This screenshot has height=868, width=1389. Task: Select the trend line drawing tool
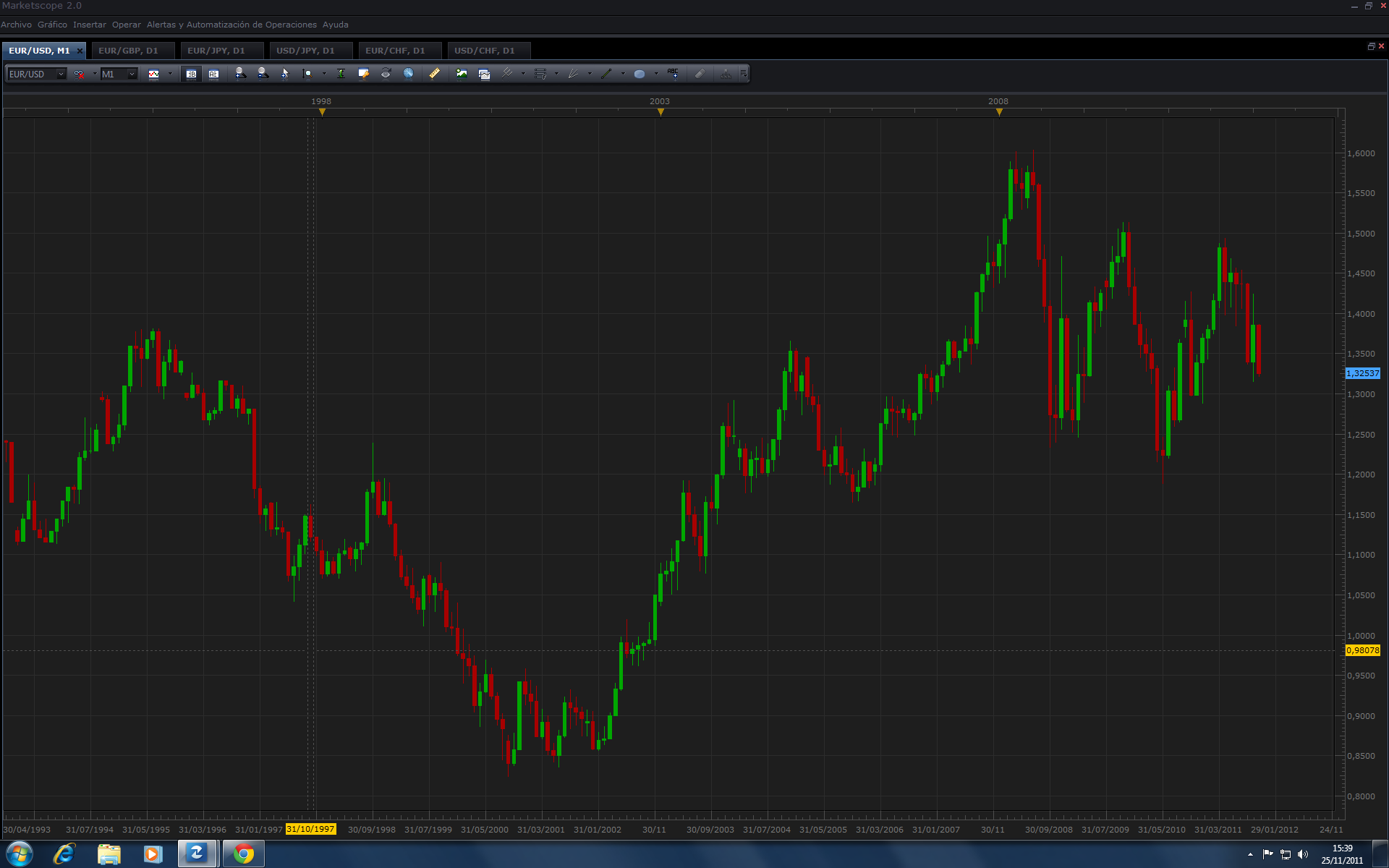606,74
